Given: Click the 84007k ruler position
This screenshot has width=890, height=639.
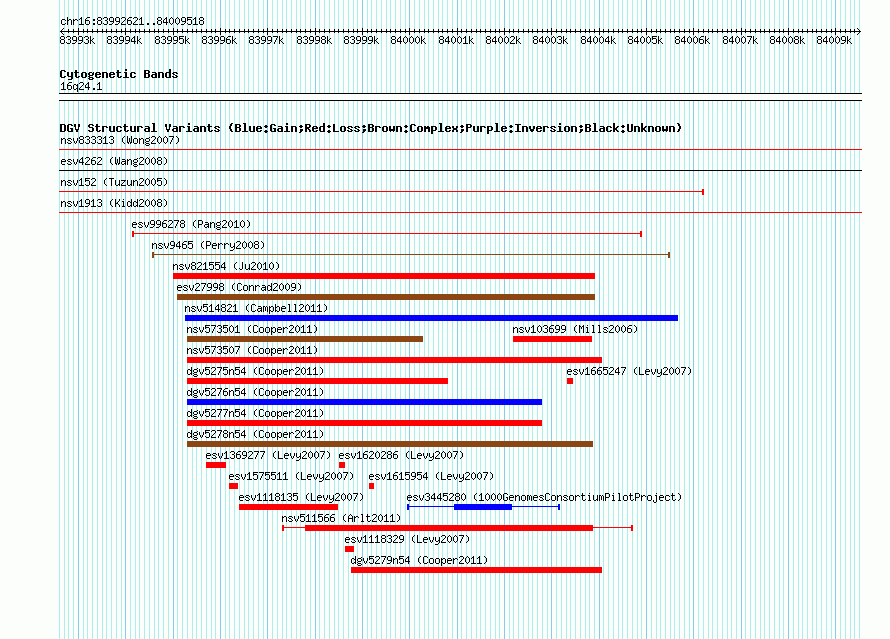Looking at the screenshot, I should [x=740, y=40].
